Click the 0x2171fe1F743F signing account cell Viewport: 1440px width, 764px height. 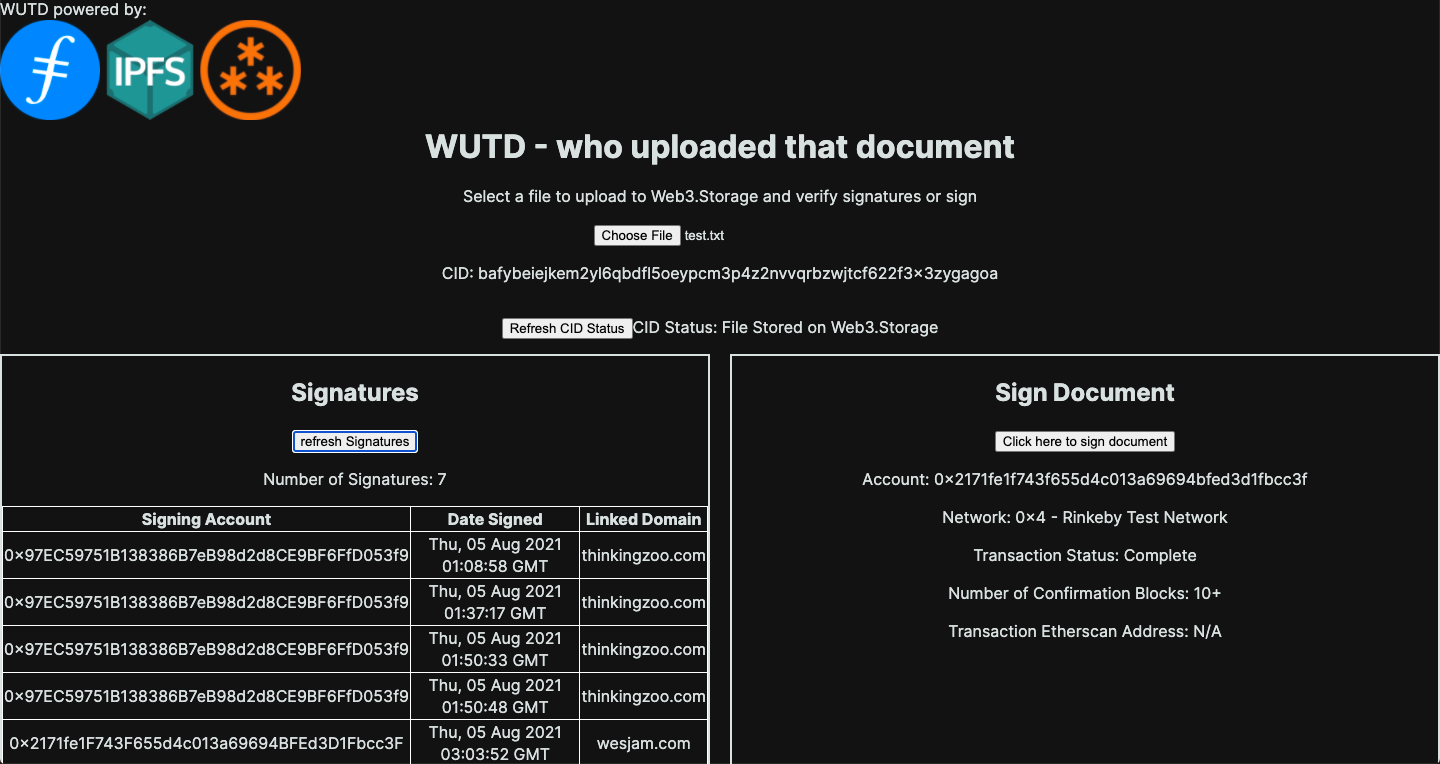(206, 743)
